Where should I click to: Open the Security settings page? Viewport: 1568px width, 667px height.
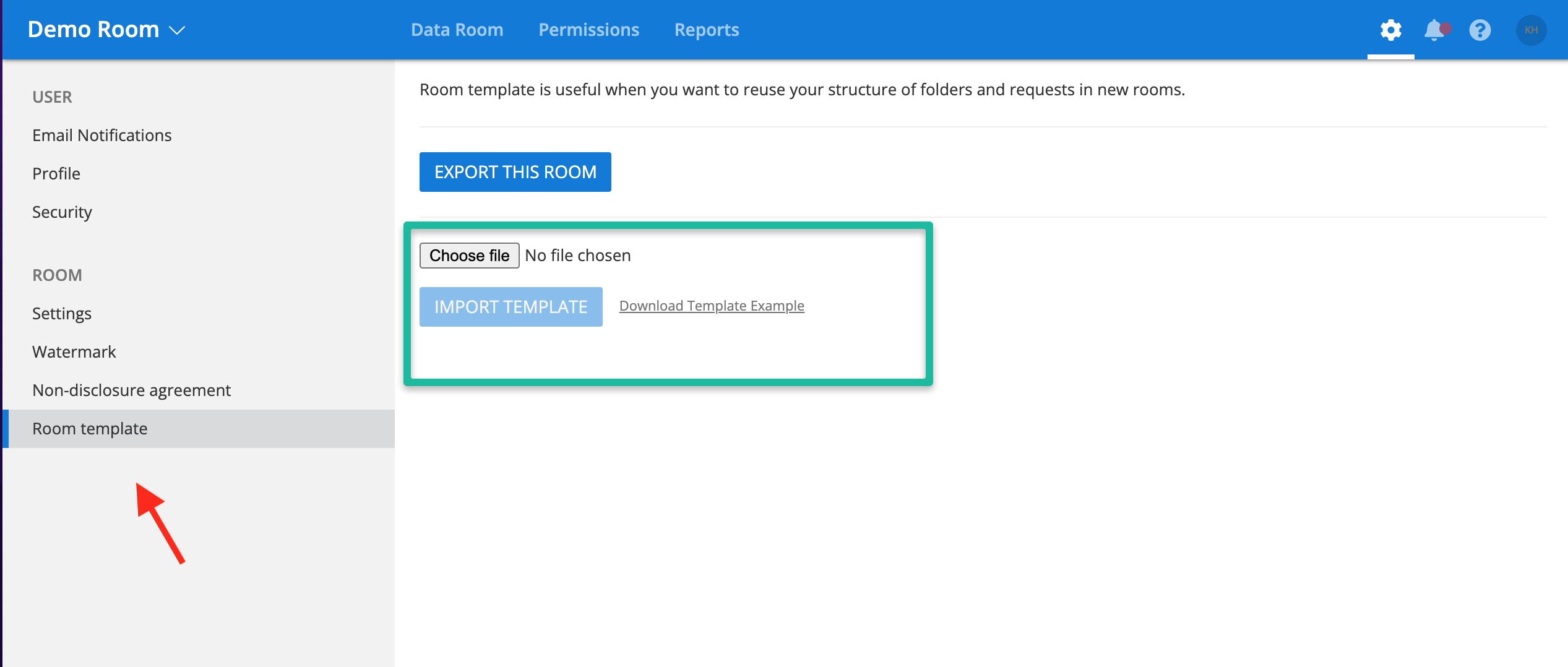click(x=62, y=212)
